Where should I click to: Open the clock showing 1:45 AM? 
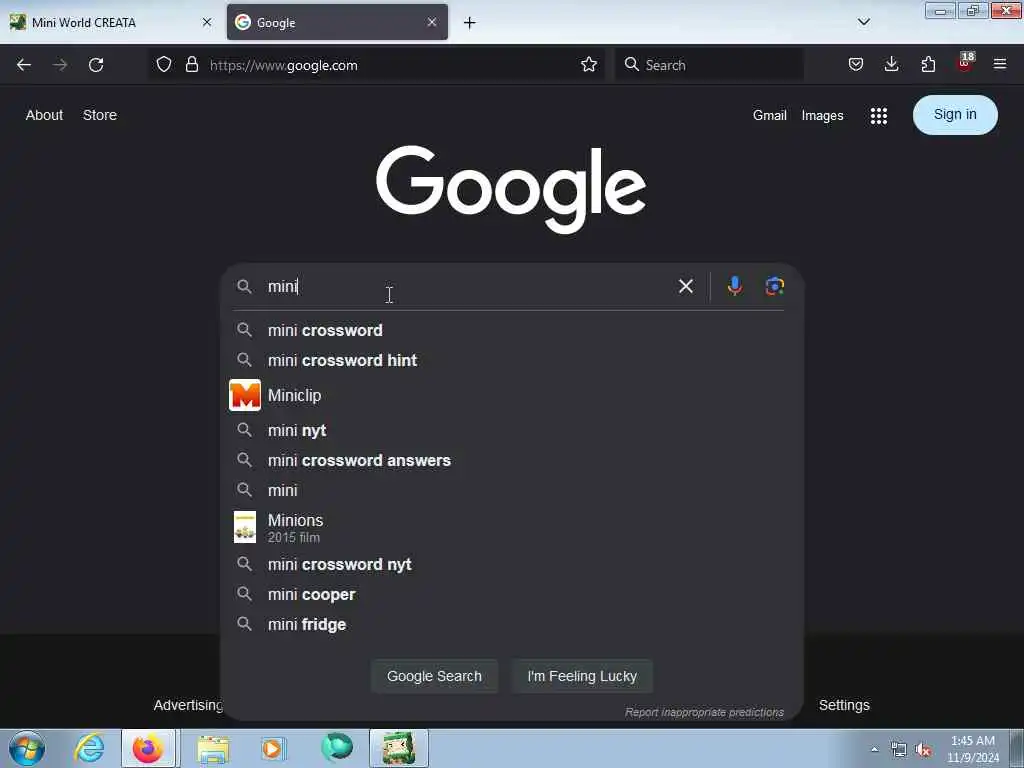(973, 749)
